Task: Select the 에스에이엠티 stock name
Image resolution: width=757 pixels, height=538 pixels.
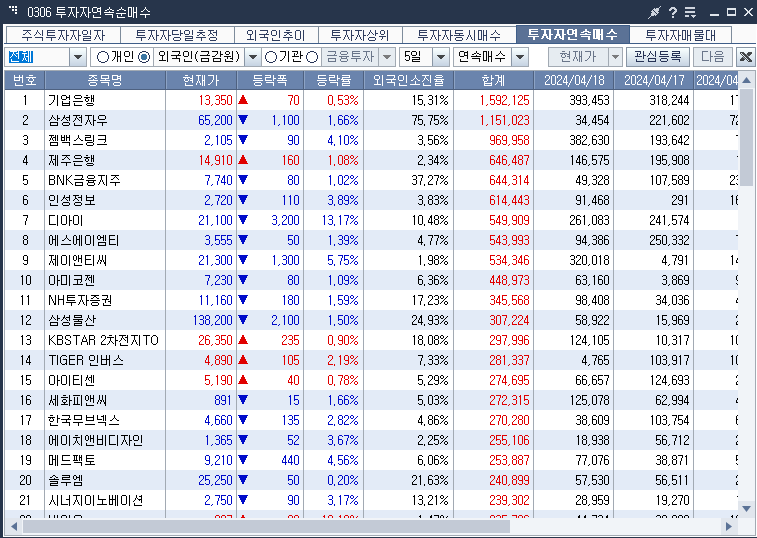Action: tap(84, 240)
